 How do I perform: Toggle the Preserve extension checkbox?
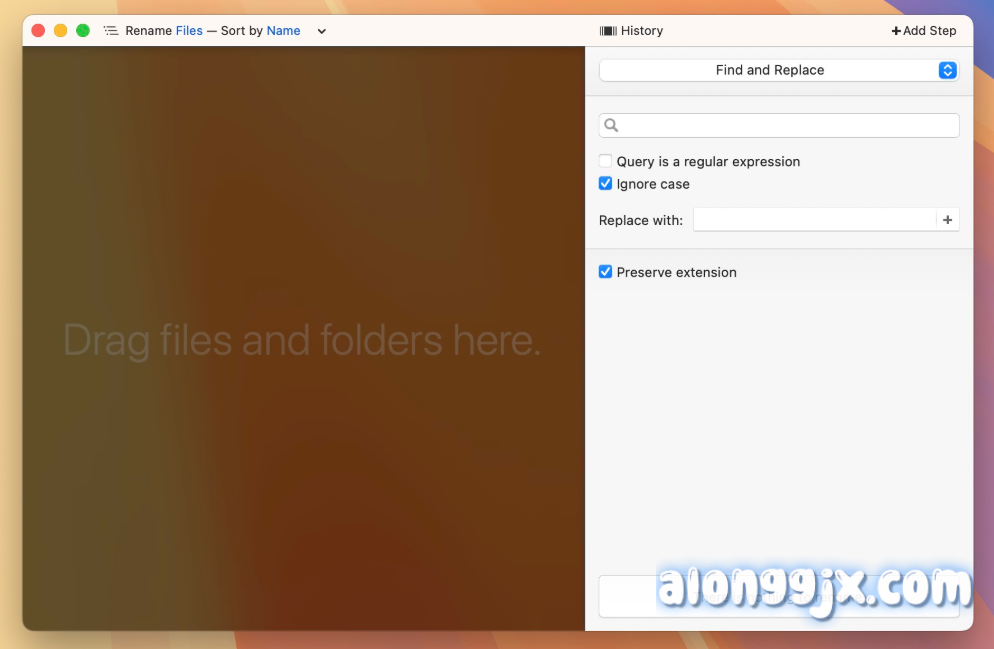click(x=605, y=272)
